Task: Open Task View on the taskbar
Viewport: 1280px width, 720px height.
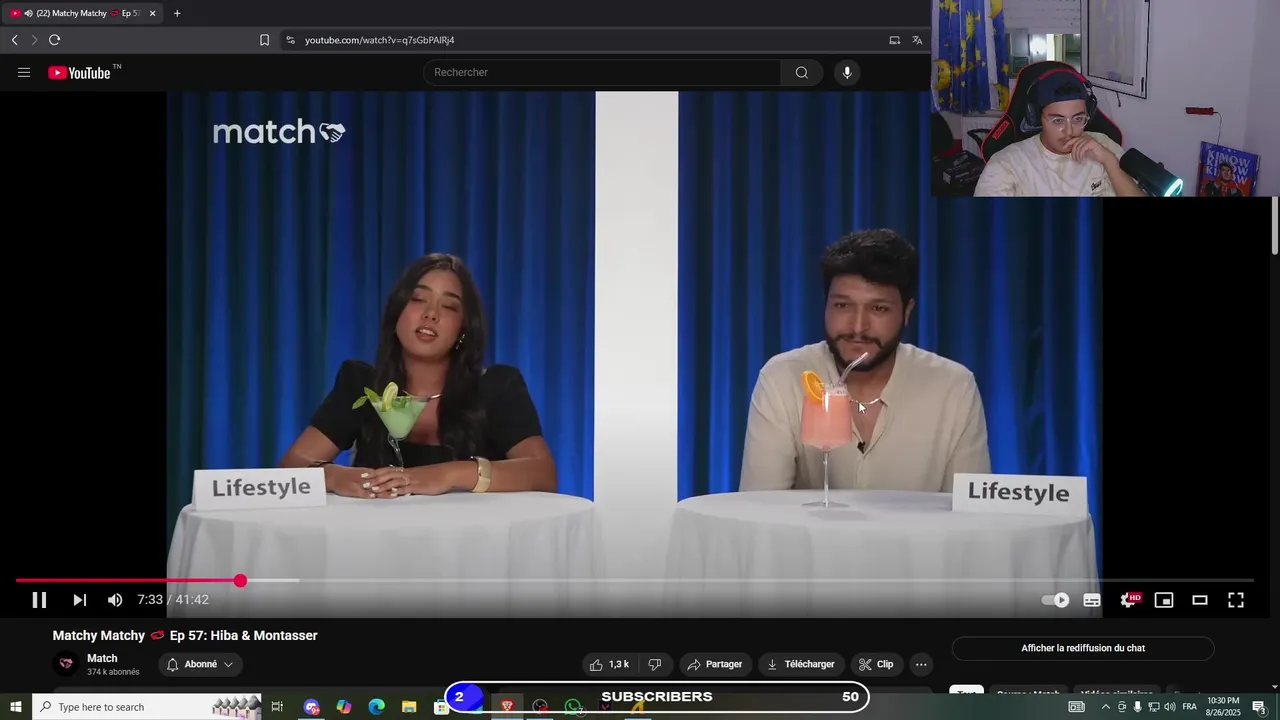Action: [x=277, y=707]
